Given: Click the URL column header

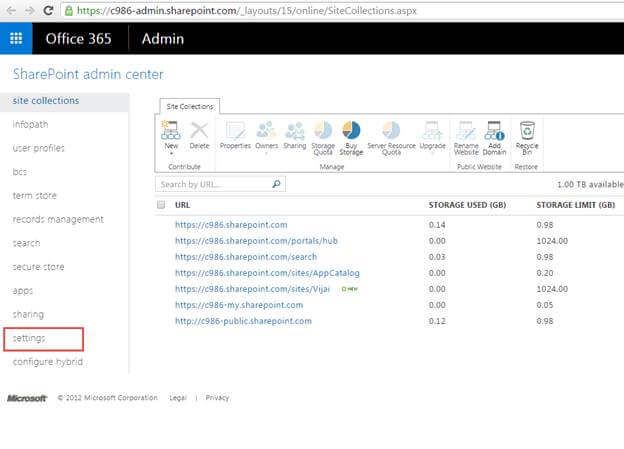Looking at the screenshot, I should tap(182, 205).
